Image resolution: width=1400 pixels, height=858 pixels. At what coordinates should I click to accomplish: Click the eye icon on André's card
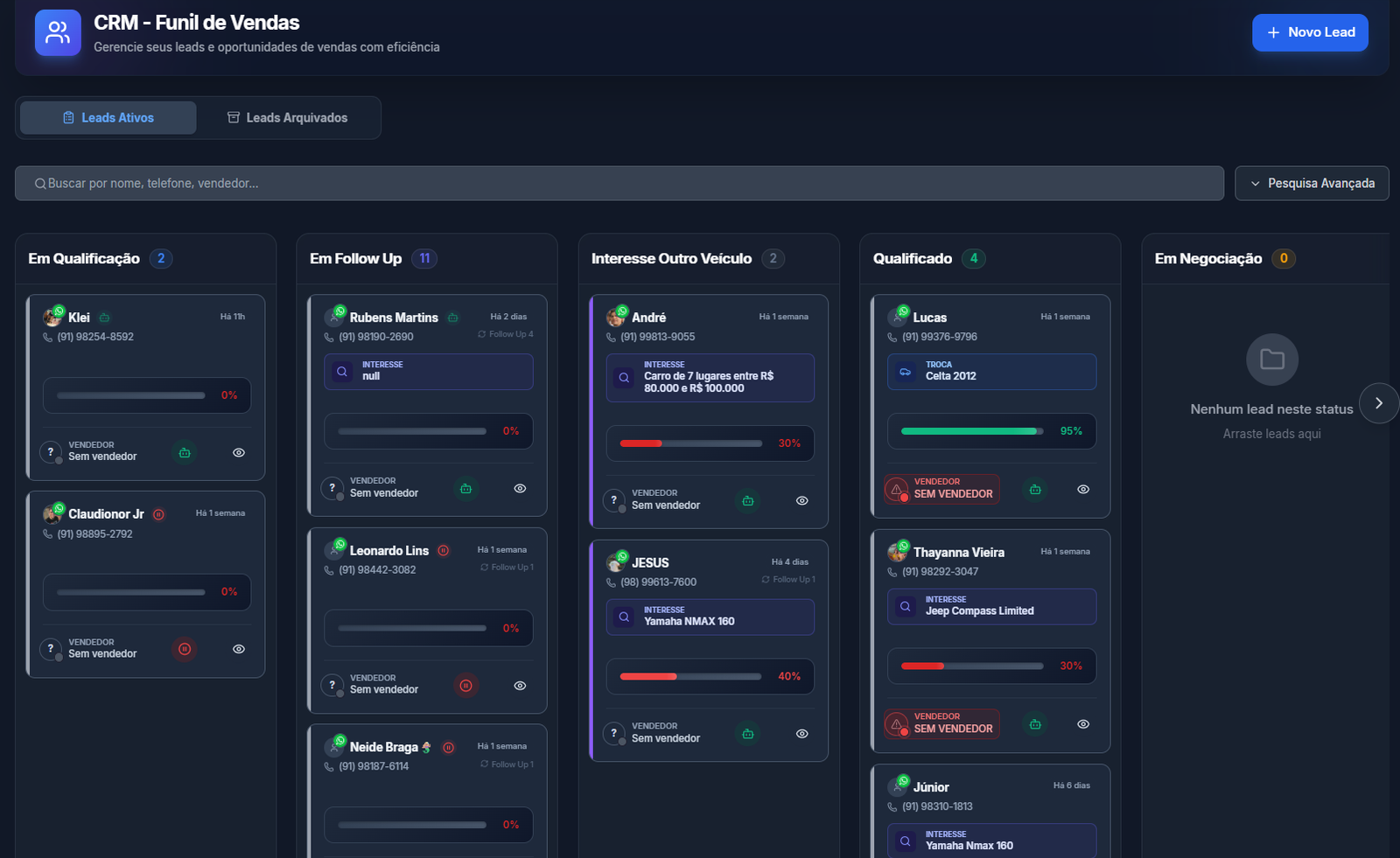(x=801, y=501)
